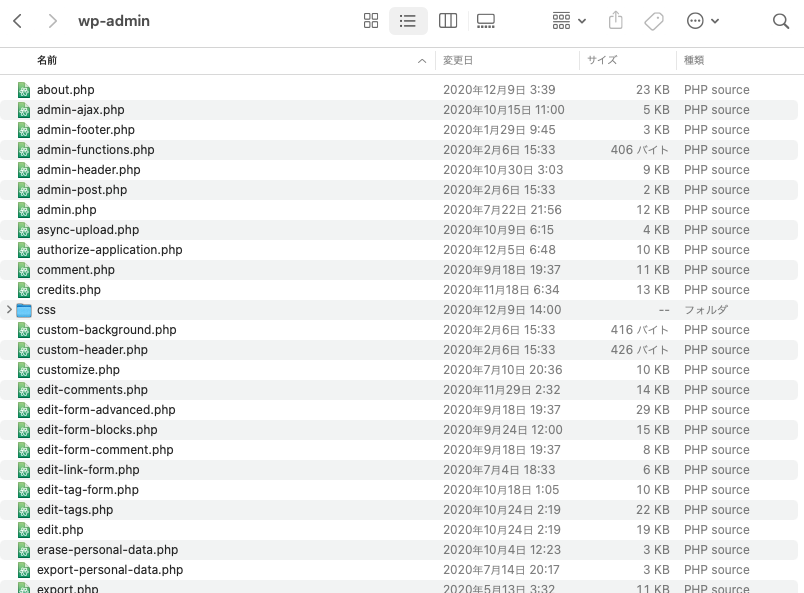804x593 pixels.
Task: Sort files by サイズ column
Action: [x=602, y=61]
